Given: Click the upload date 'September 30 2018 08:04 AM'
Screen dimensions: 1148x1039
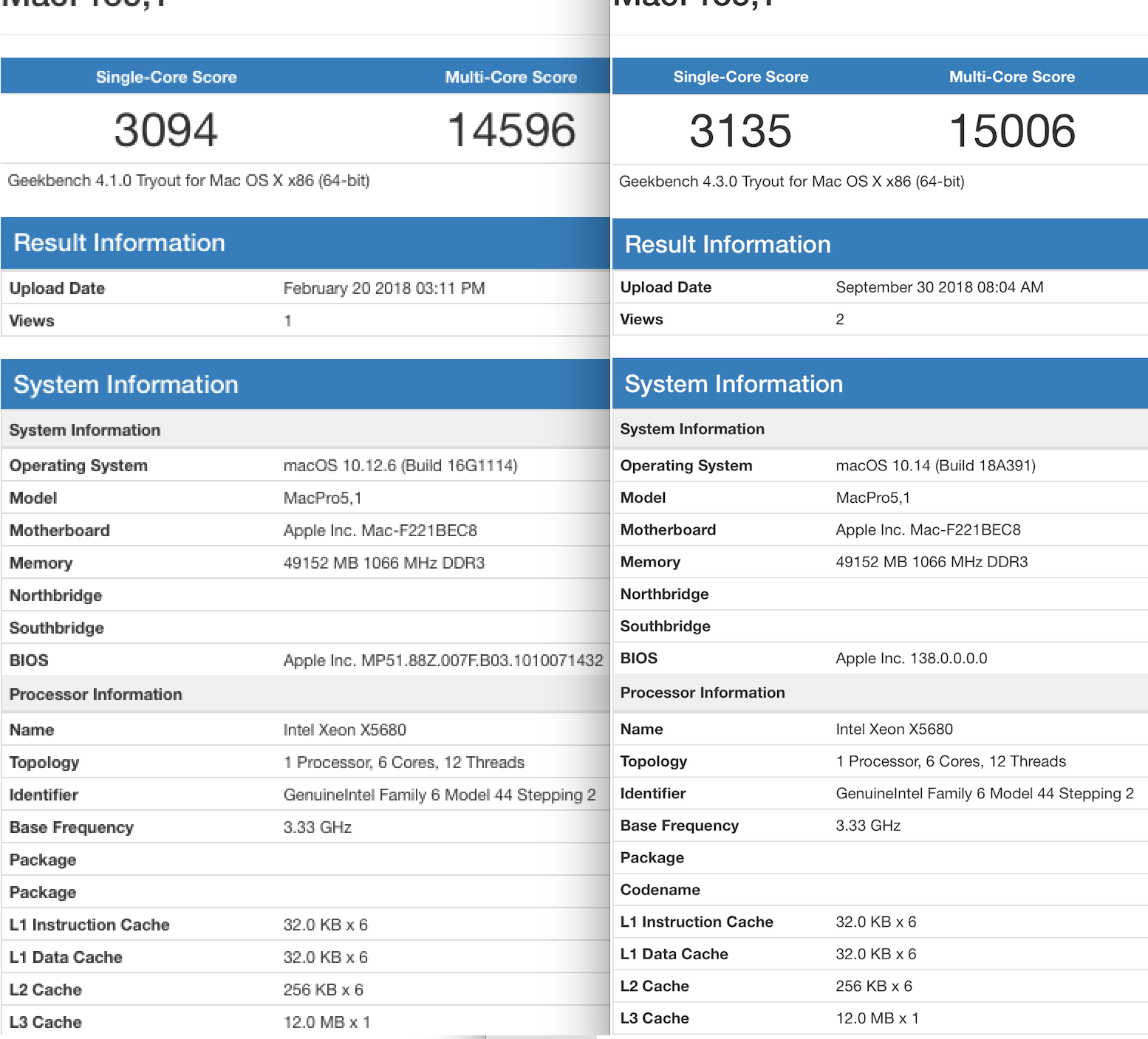Looking at the screenshot, I should [940, 287].
